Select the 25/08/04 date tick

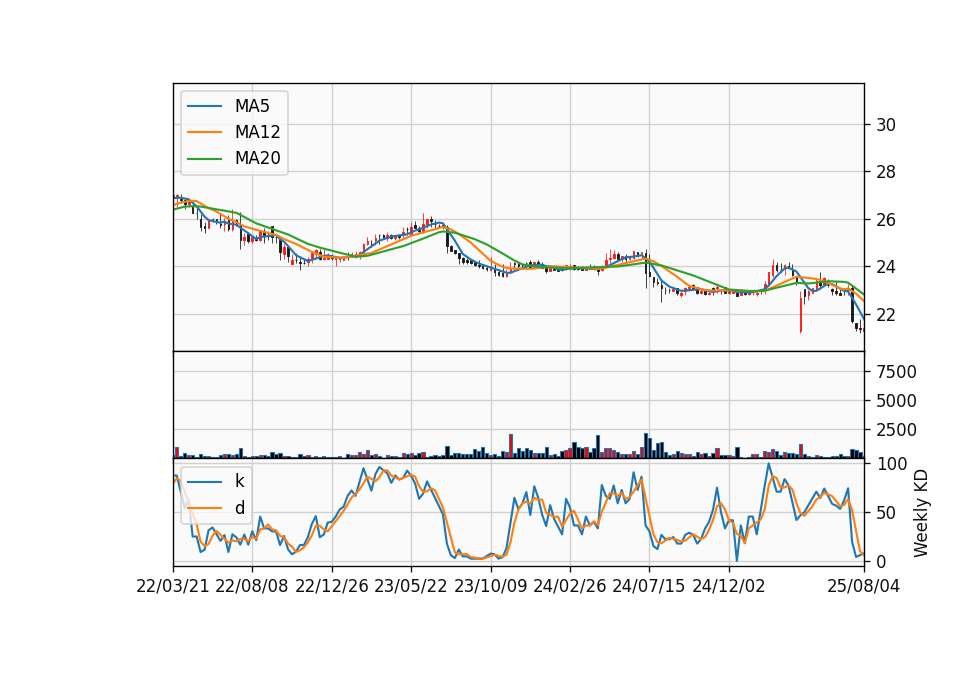click(x=864, y=586)
